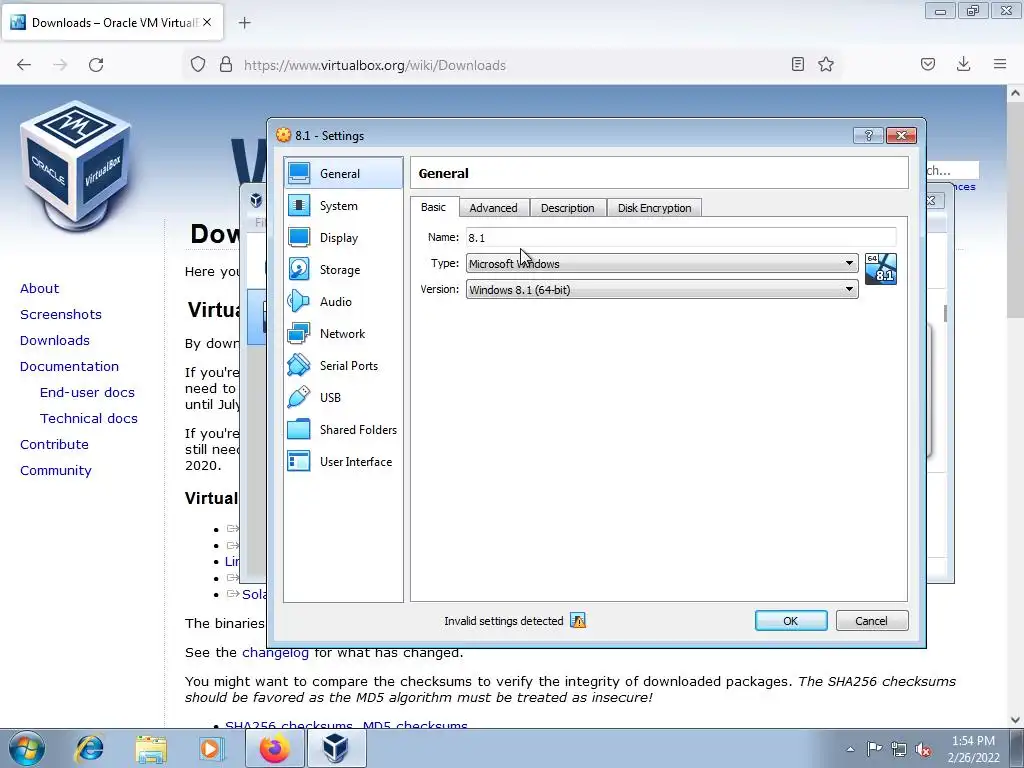Switch to the Description tab
Image resolution: width=1024 pixels, height=768 pixels.
click(x=568, y=208)
